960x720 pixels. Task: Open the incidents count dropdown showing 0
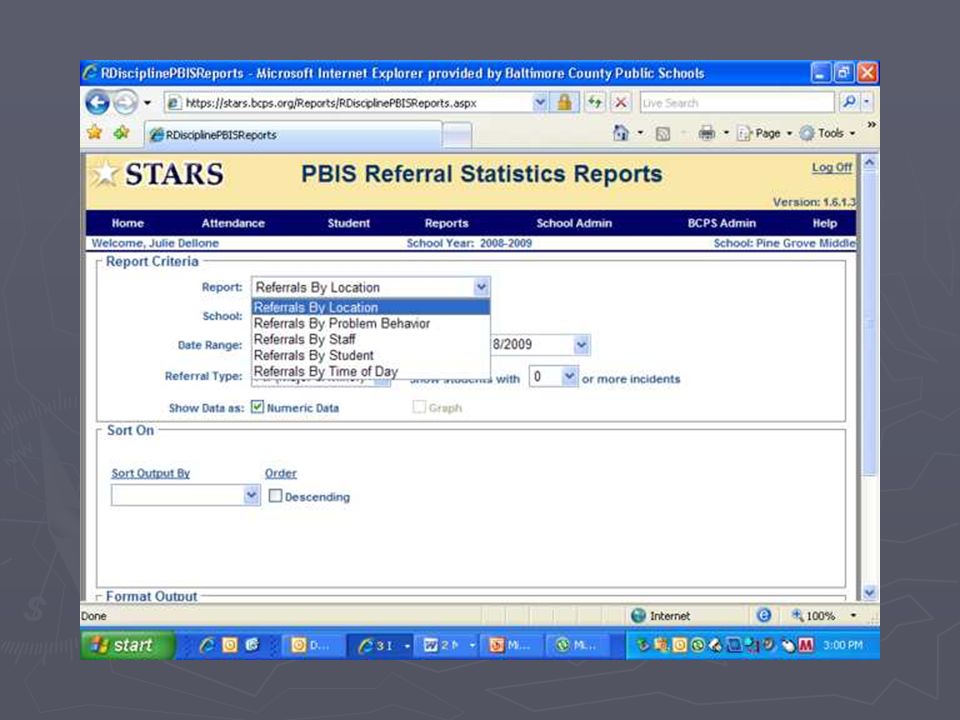pos(569,376)
